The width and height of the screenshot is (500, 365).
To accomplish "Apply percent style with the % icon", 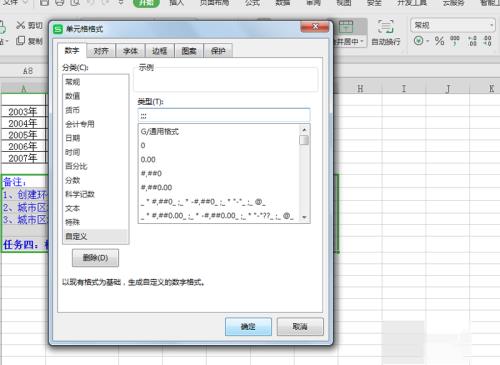I will coord(439,41).
